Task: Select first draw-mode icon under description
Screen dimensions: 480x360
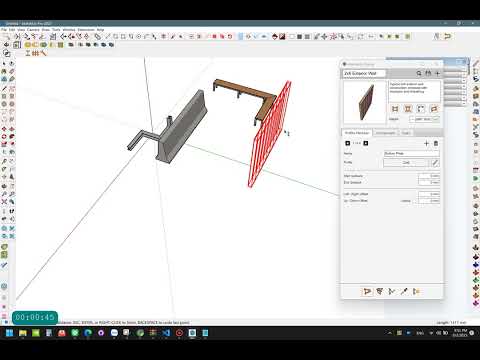Action: (x=395, y=109)
